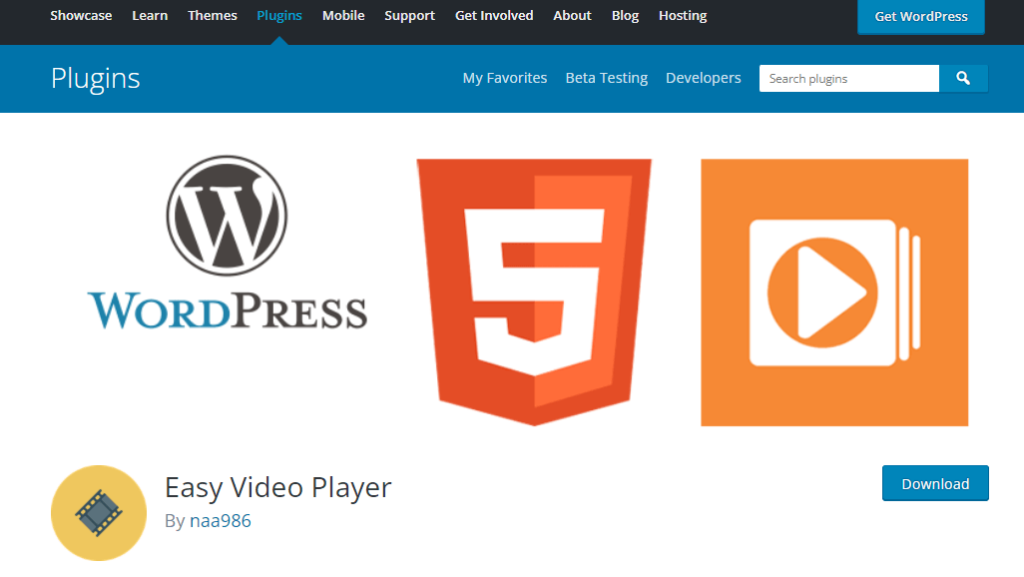
Task: Click the Easy Video Player film icon
Action: (99, 513)
